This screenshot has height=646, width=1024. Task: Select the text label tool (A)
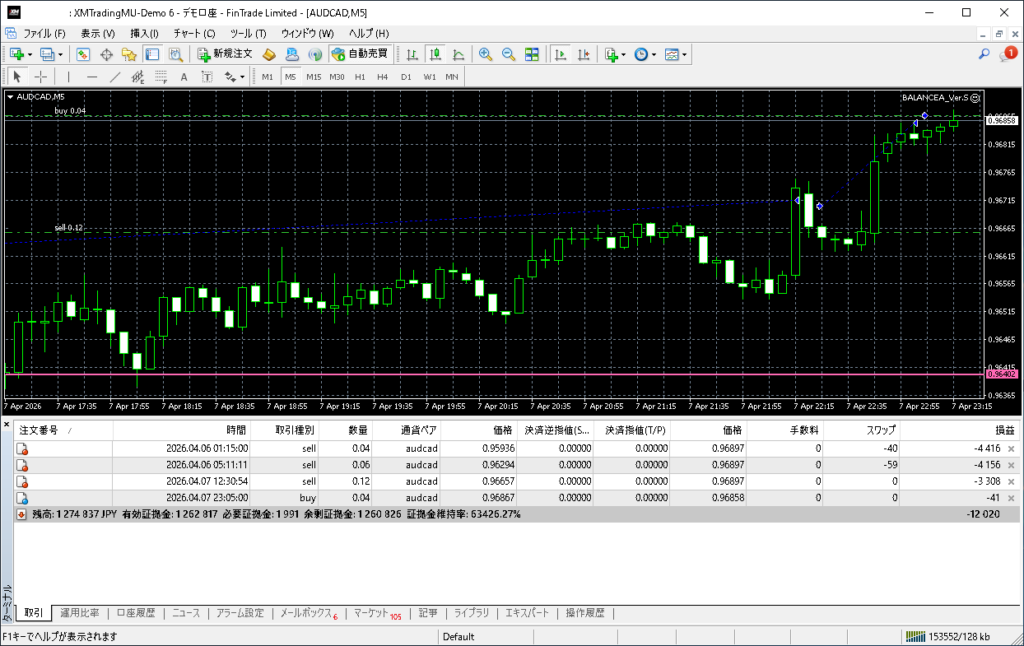click(x=183, y=77)
